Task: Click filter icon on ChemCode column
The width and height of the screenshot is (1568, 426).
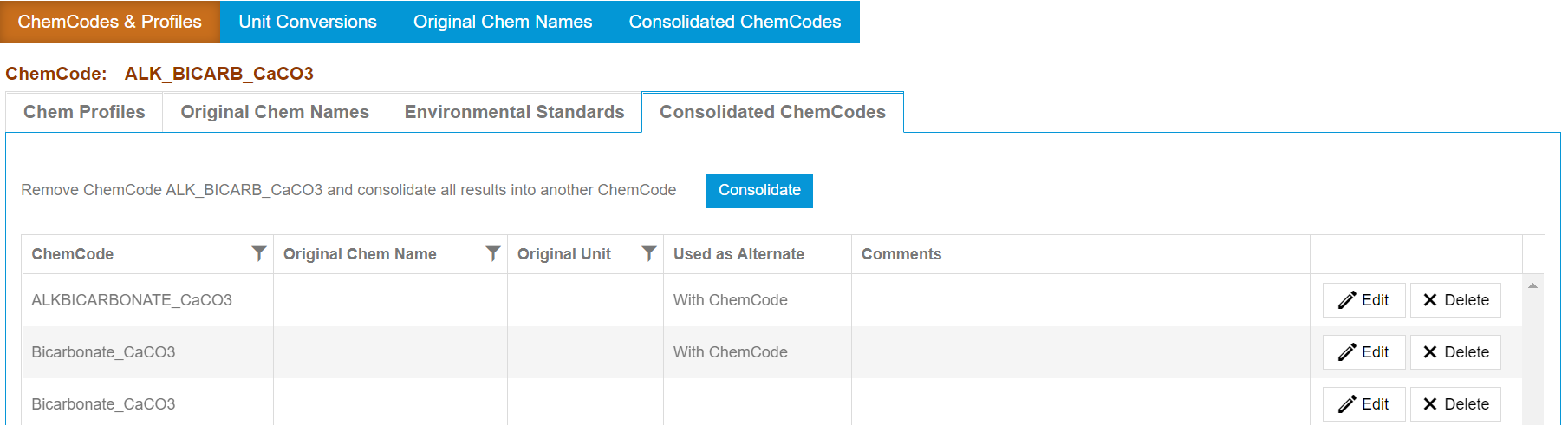Action: coord(258,253)
